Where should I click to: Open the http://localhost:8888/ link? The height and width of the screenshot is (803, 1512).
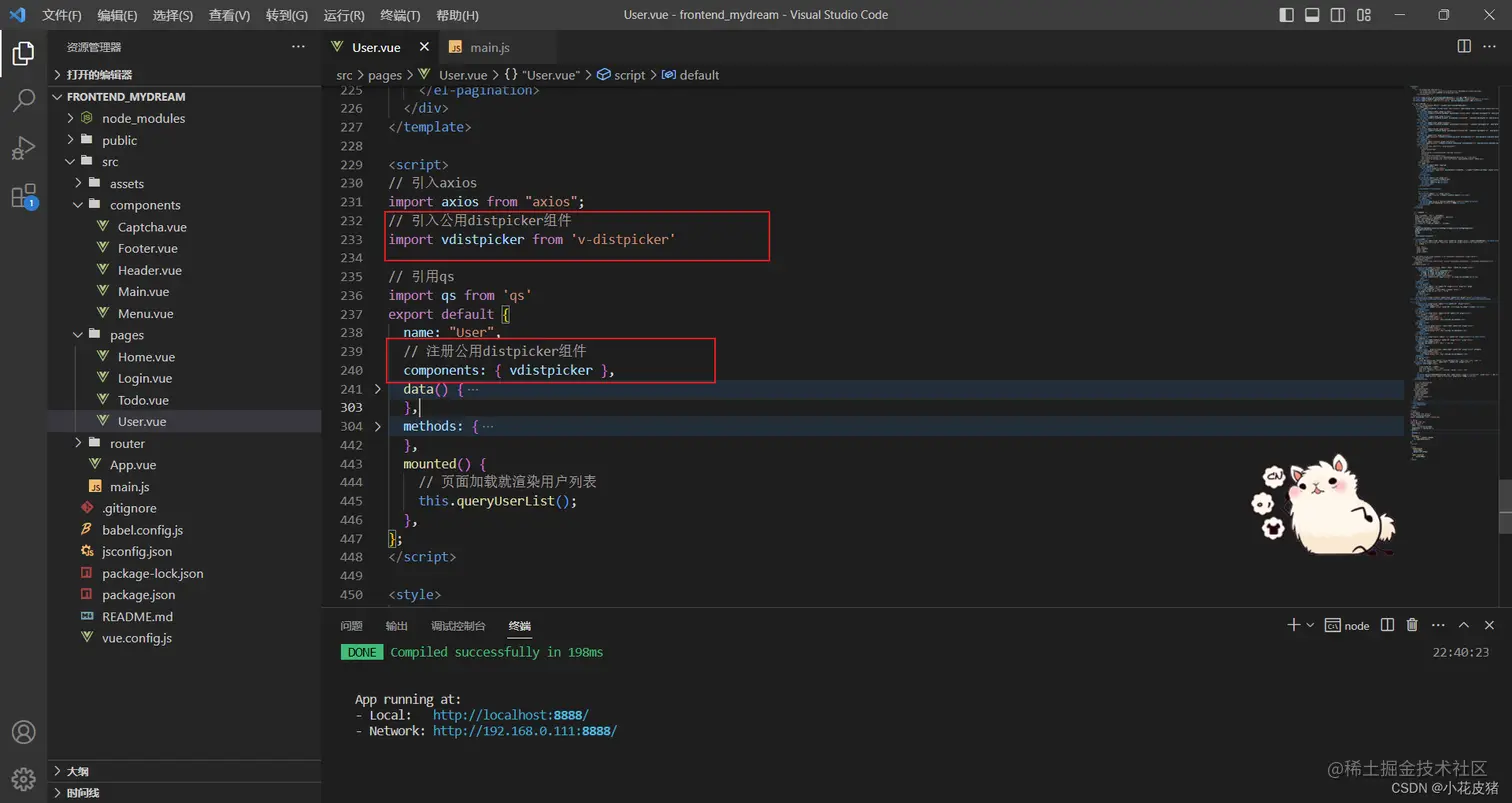pyautogui.click(x=511, y=715)
